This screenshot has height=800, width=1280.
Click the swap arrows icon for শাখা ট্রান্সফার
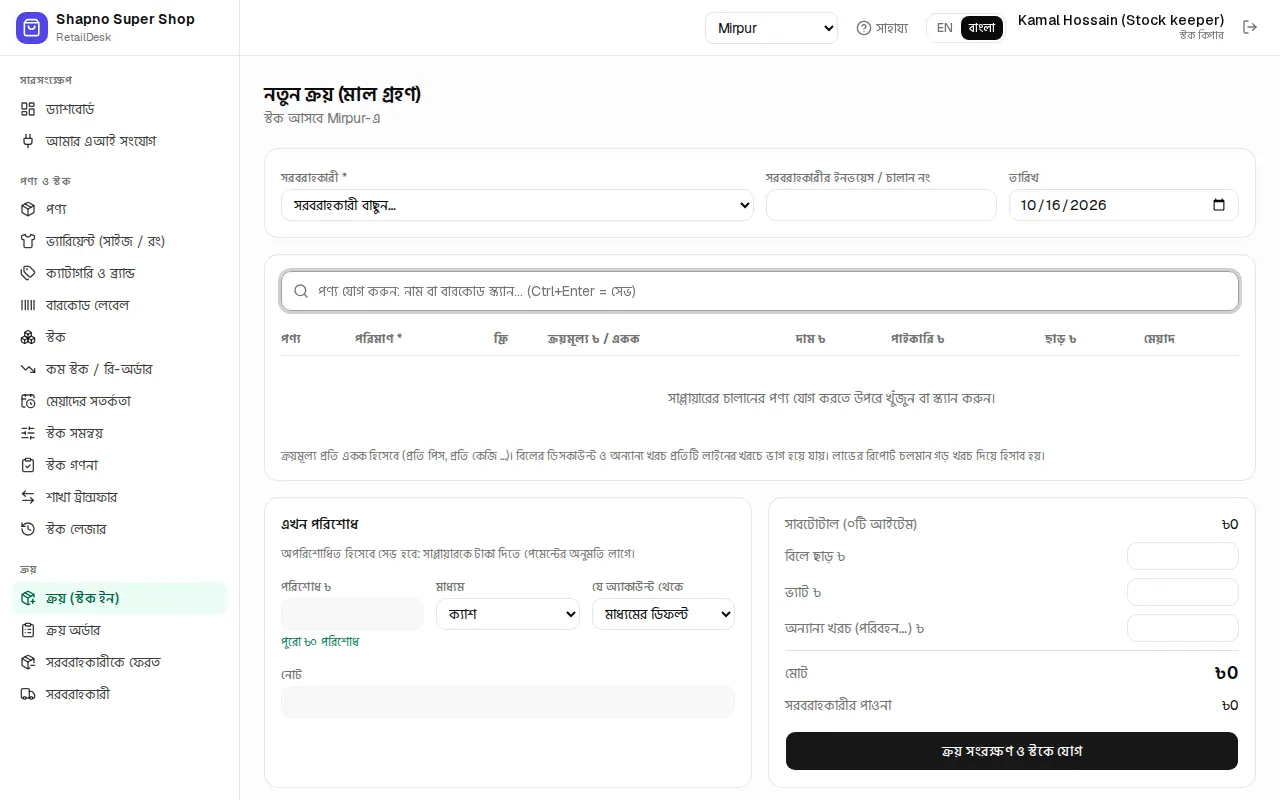click(x=28, y=497)
